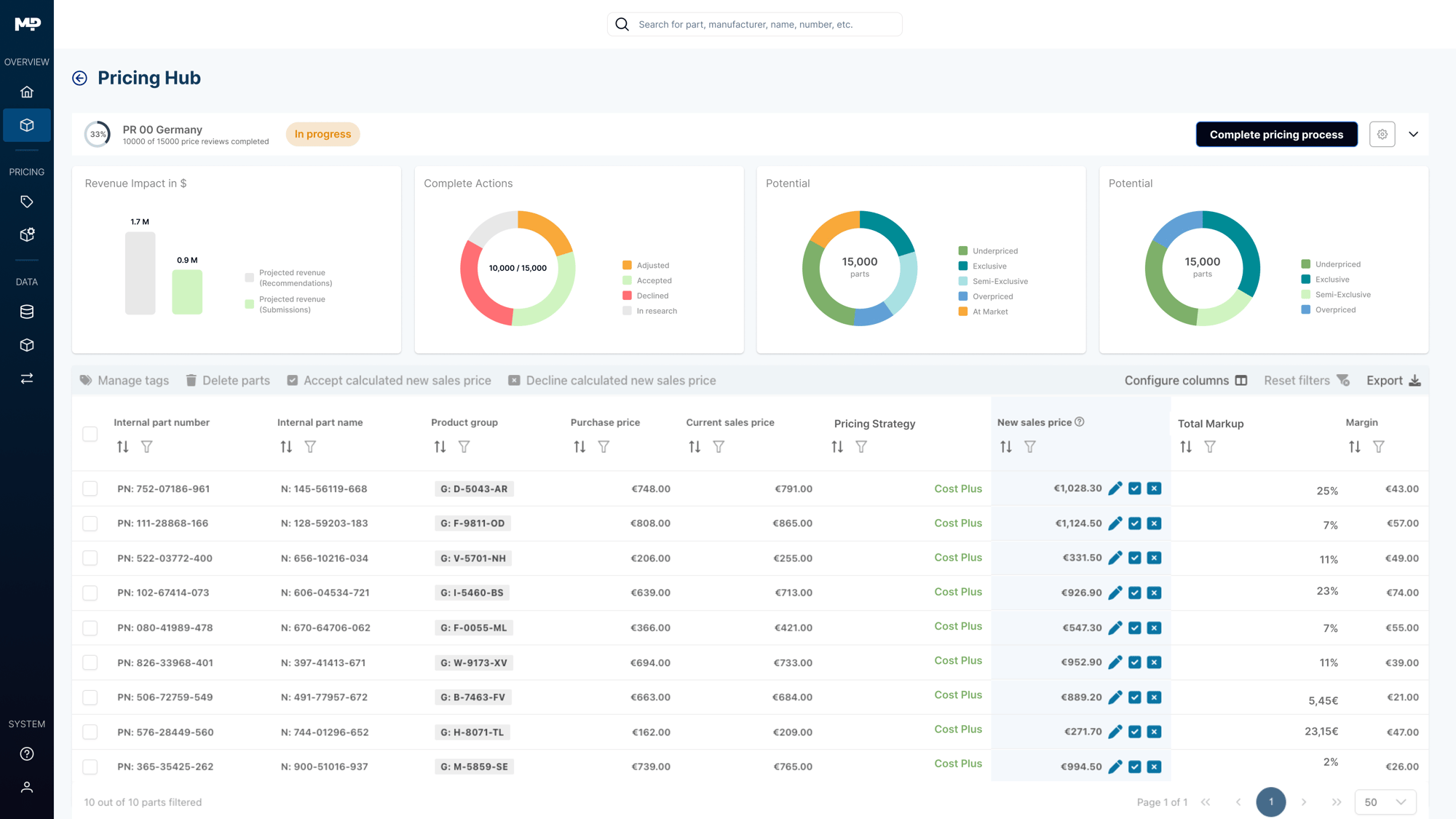The width and height of the screenshot is (1456, 819).
Task: Sort by Purchase price column
Action: pos(579,447)
